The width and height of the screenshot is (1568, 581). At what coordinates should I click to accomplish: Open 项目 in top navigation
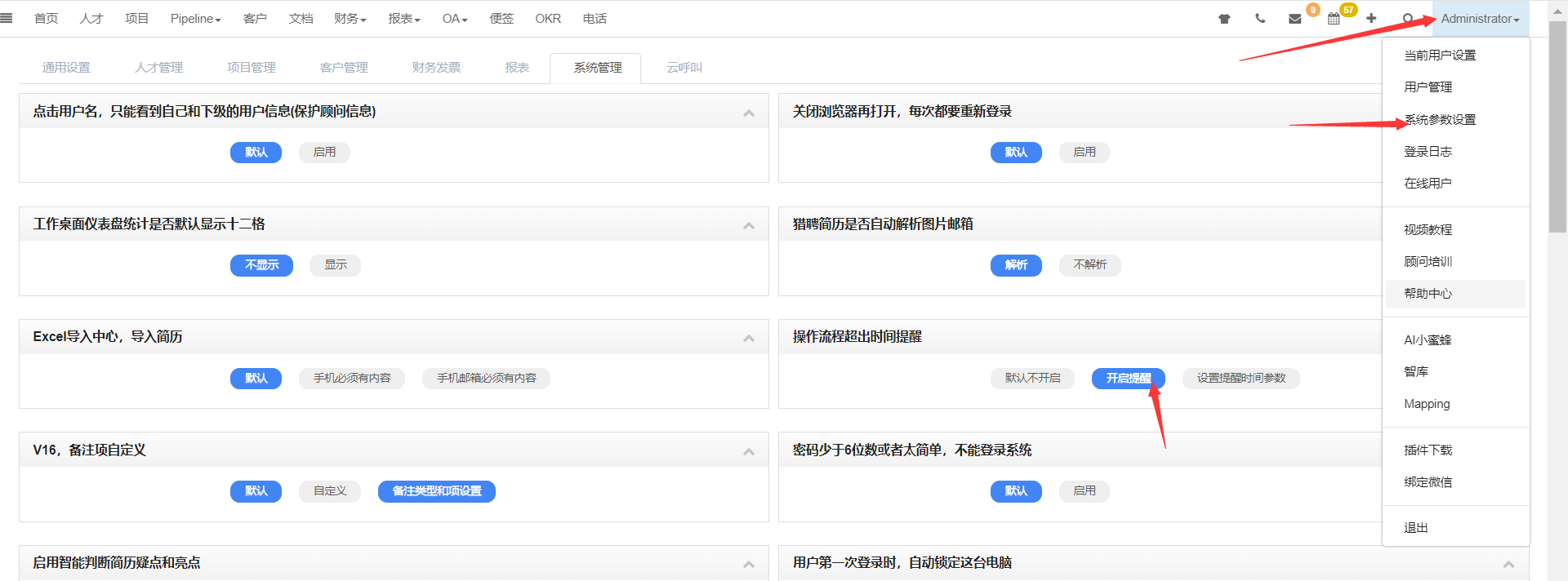[136, 19]
